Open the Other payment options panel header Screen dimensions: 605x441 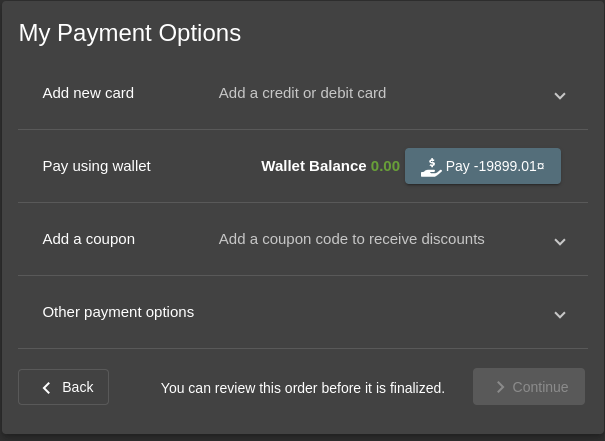coord(303,312)
